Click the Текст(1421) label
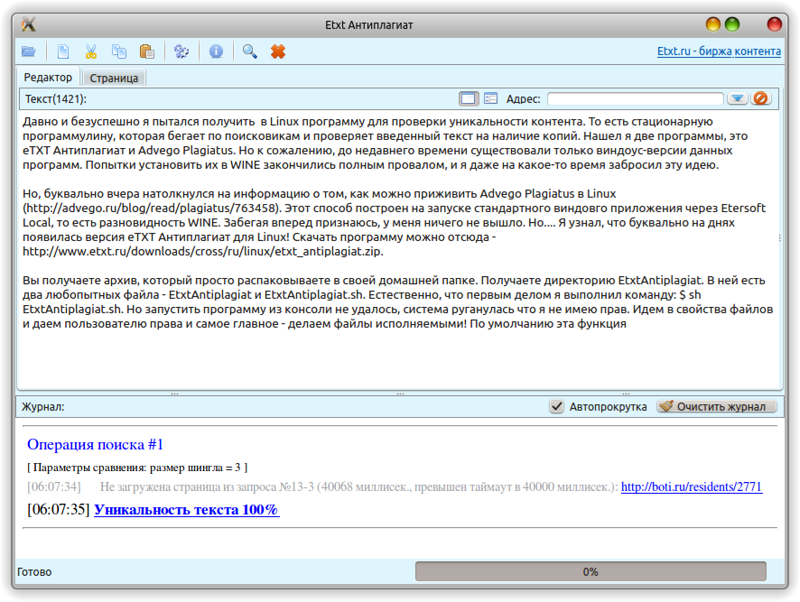Viewport: 800px width, 602px height. coord(56,99)
